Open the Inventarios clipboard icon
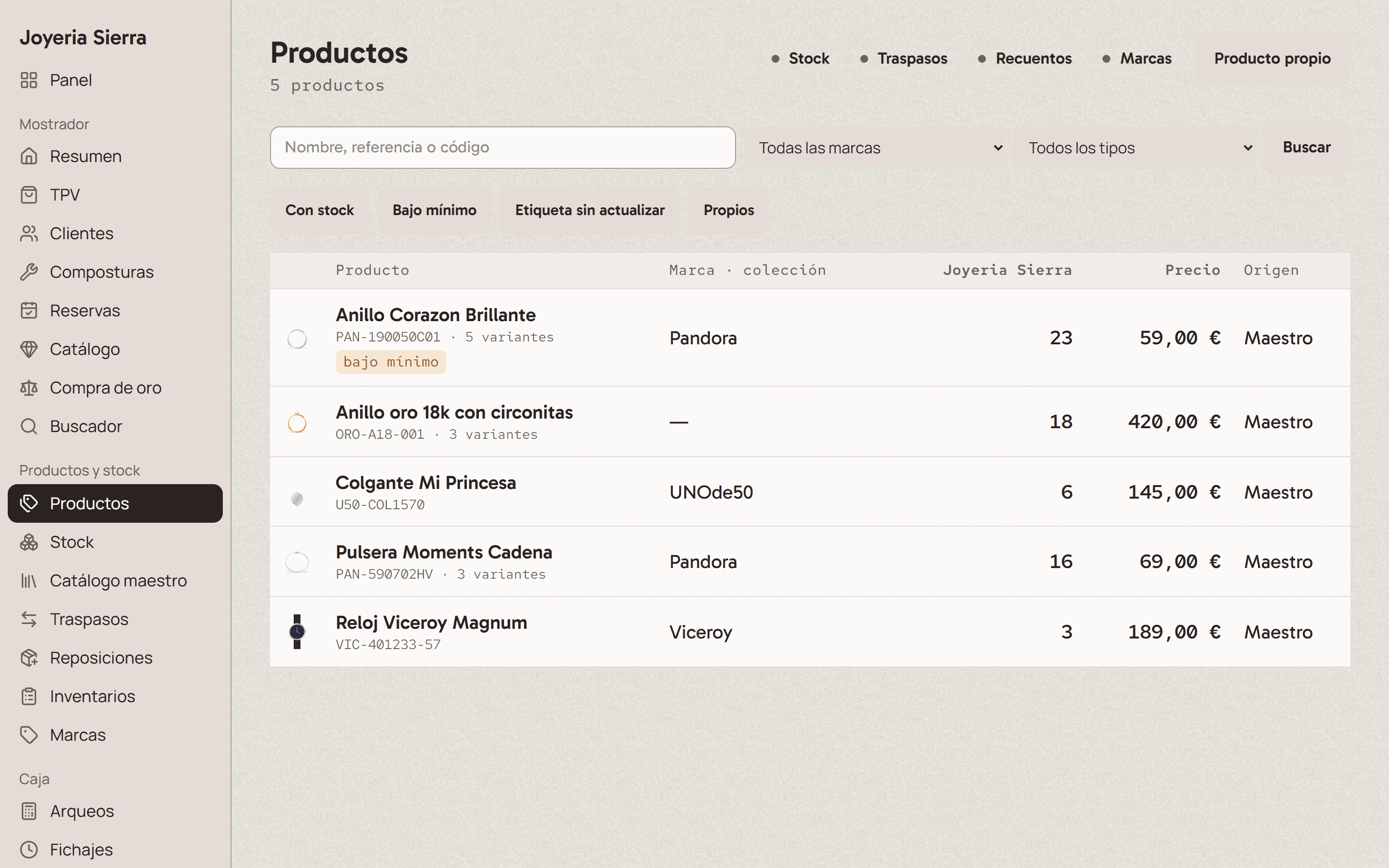Image resolution: width=1389 pixels, height=868 pixels. tap(29, 696)
